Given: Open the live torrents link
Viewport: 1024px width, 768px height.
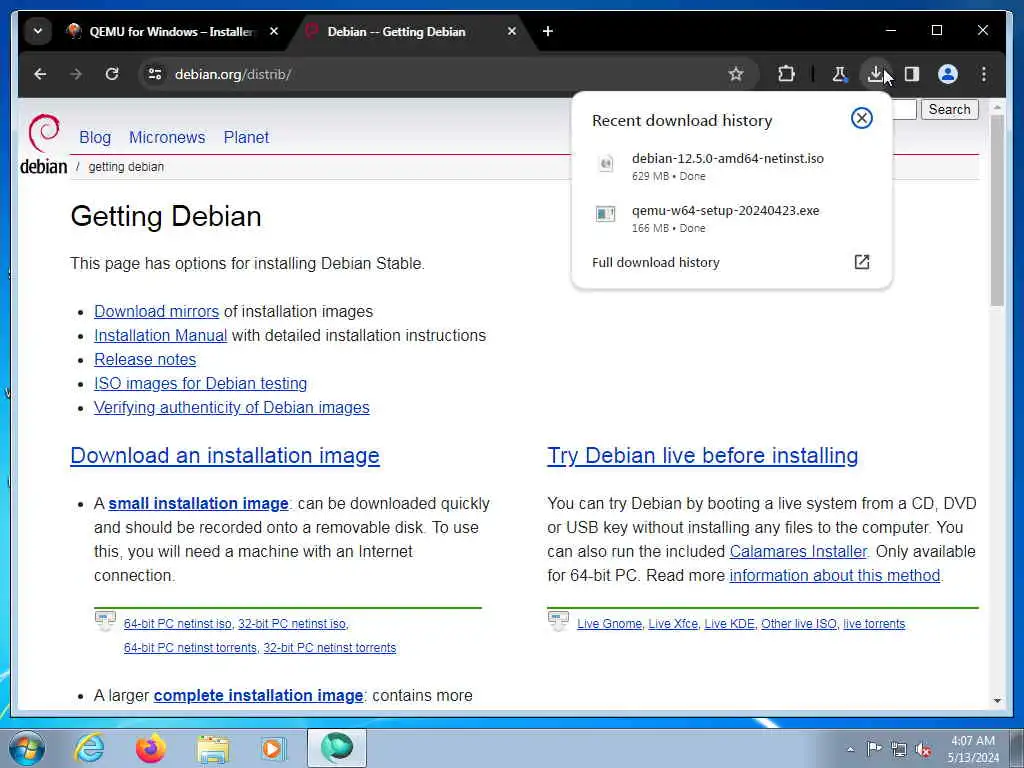Looking at the screenshot, I should pyautogui.click(x=874, y=624).
